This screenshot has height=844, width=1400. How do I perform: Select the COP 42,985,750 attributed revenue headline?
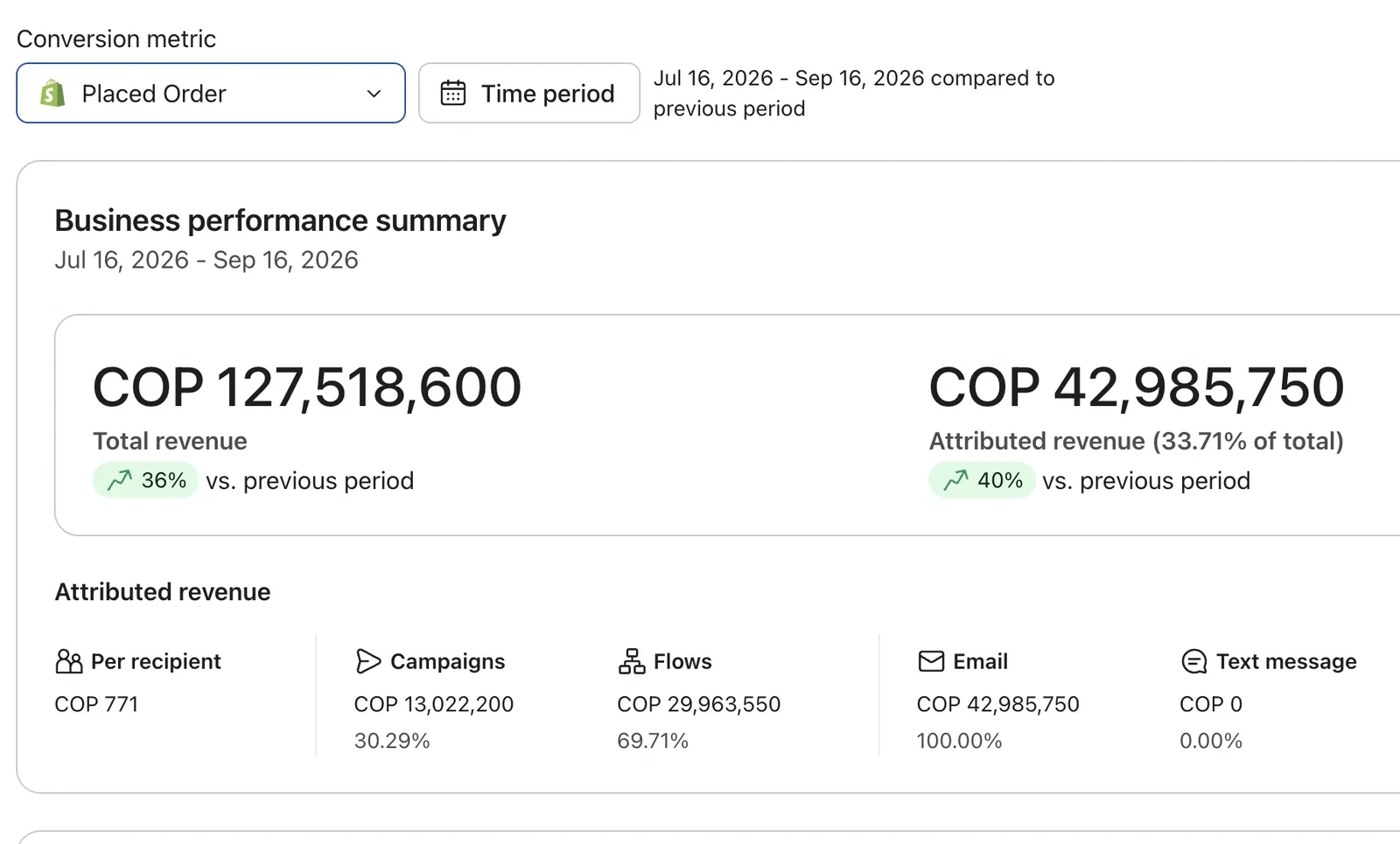(1137, 387)
